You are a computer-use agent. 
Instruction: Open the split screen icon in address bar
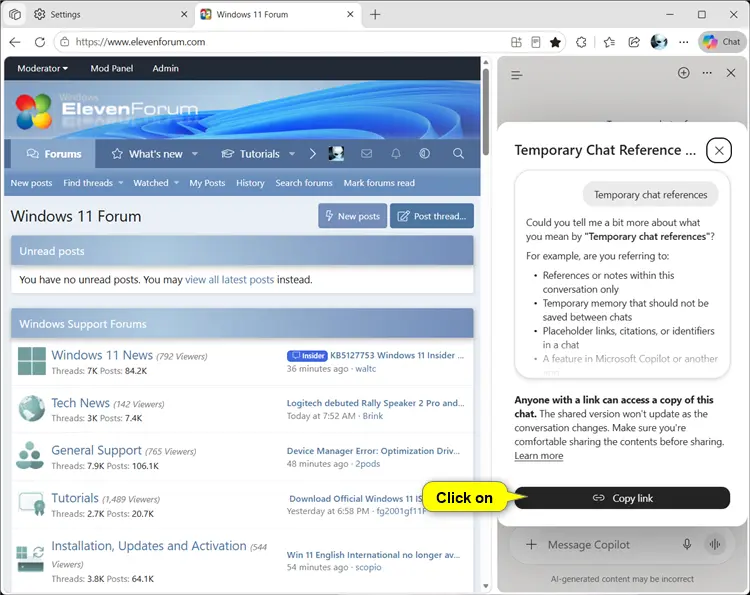point(516,42)
